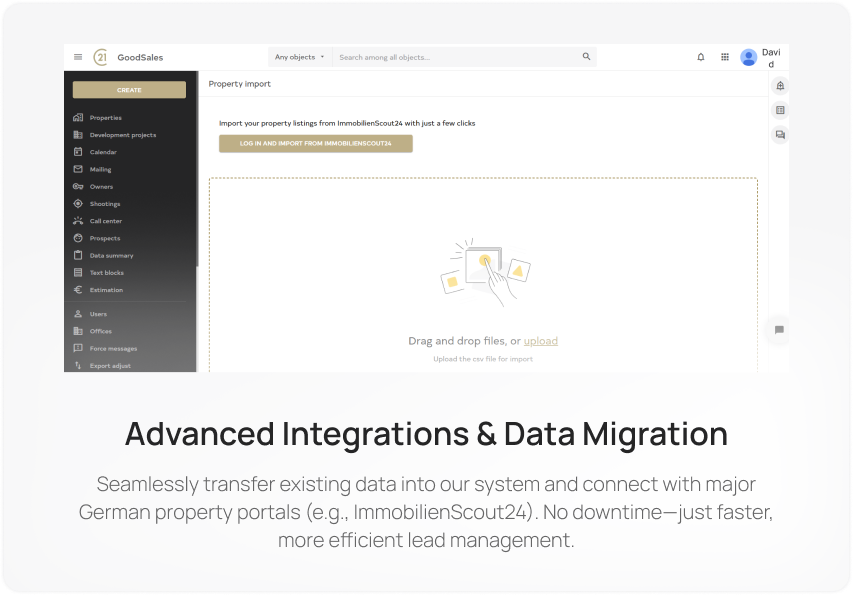Open Development projects menu item
The width and height of the screenshot is (853, 595).
coord(123,135)
